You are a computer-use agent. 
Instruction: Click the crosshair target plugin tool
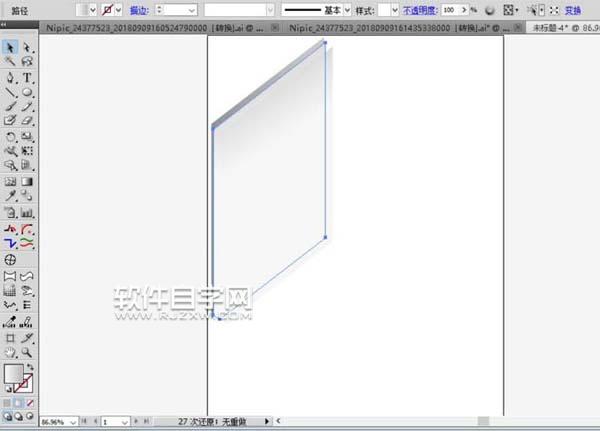(10, 260)
